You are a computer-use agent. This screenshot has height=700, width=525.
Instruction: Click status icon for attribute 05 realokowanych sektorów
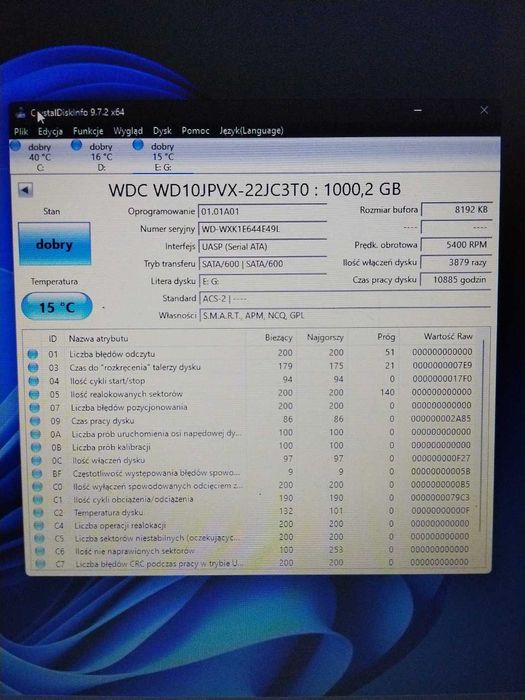34,394
